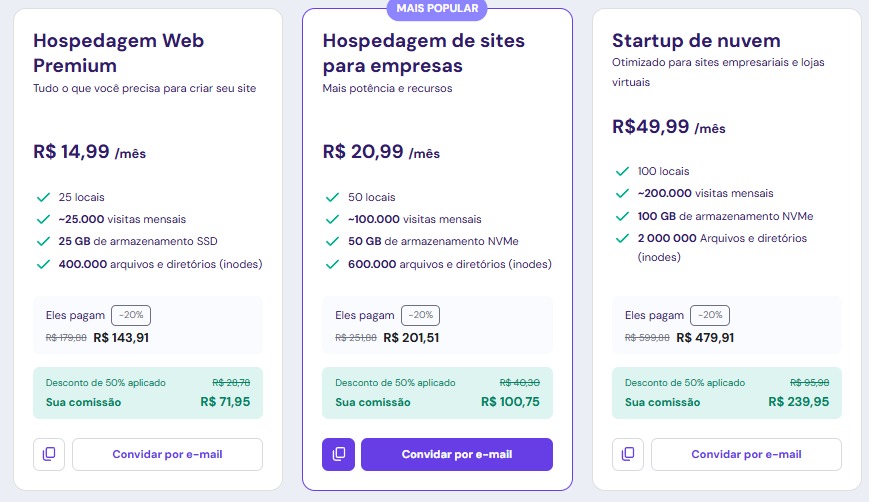The width and height of the screenshot is (869, 502).
Task: Copy the Hospedagem de sites para empresas link
Action: click(338, 454)
